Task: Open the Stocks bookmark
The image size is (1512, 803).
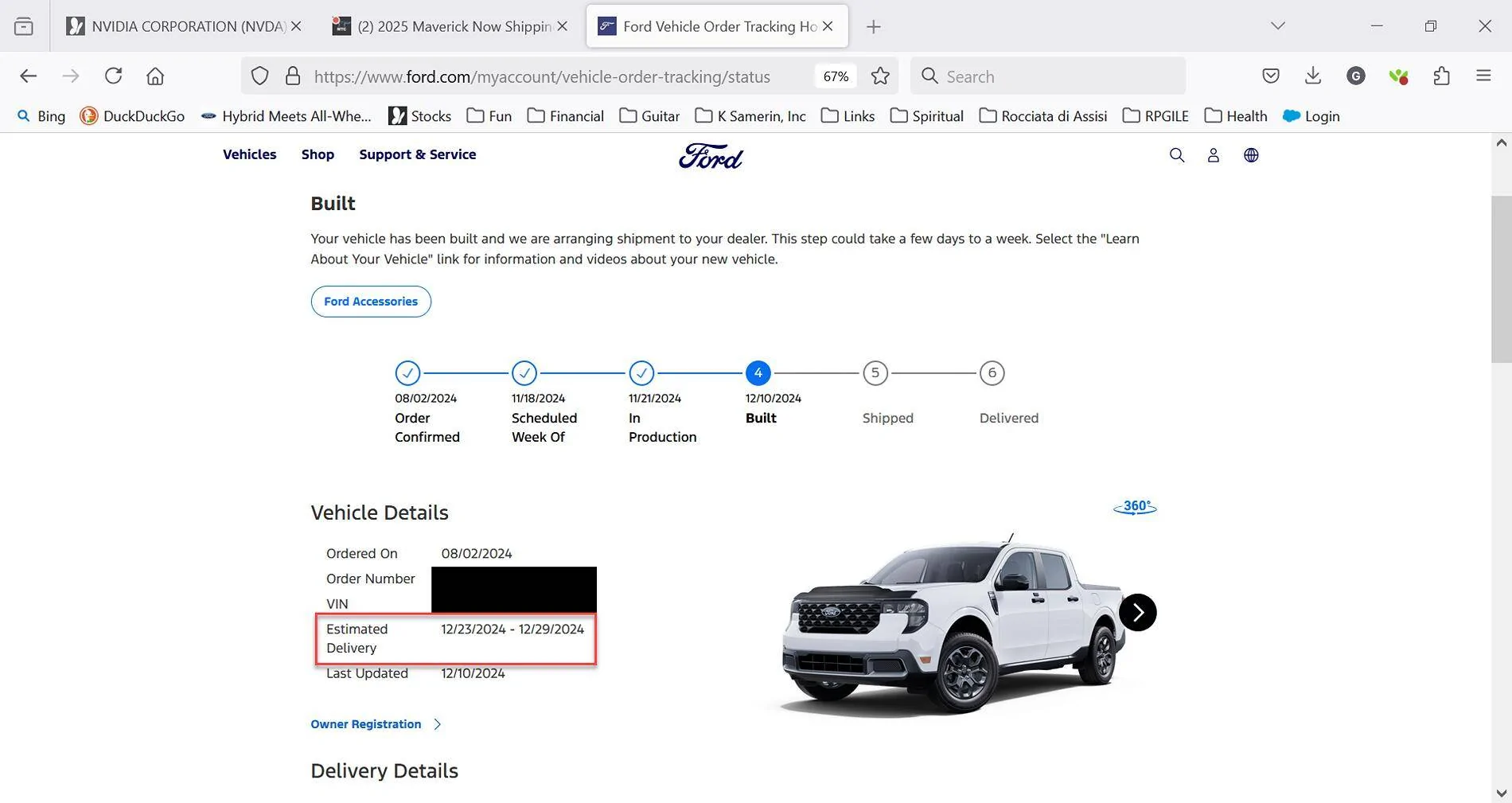Action: pos(419,116)
